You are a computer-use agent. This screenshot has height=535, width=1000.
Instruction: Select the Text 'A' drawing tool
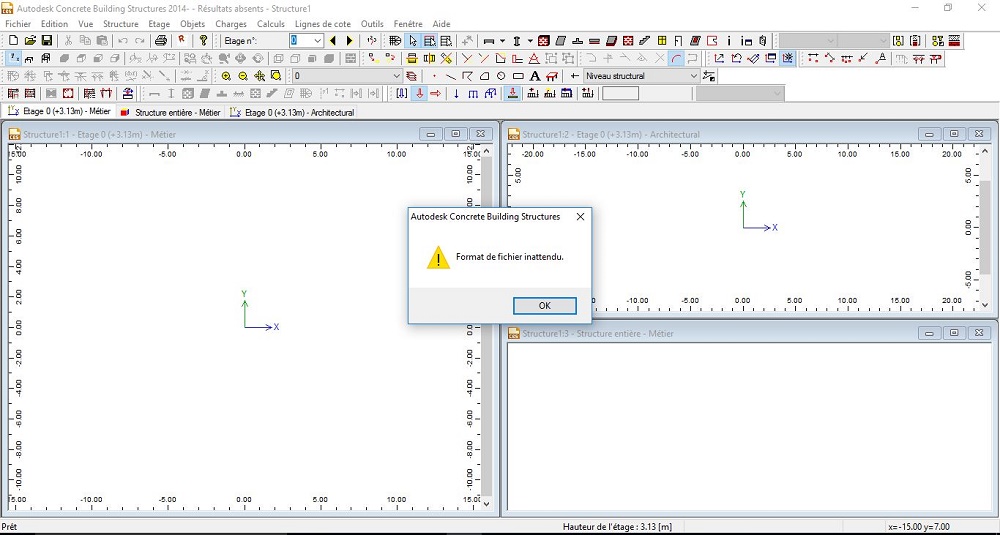tap(535, 76)
